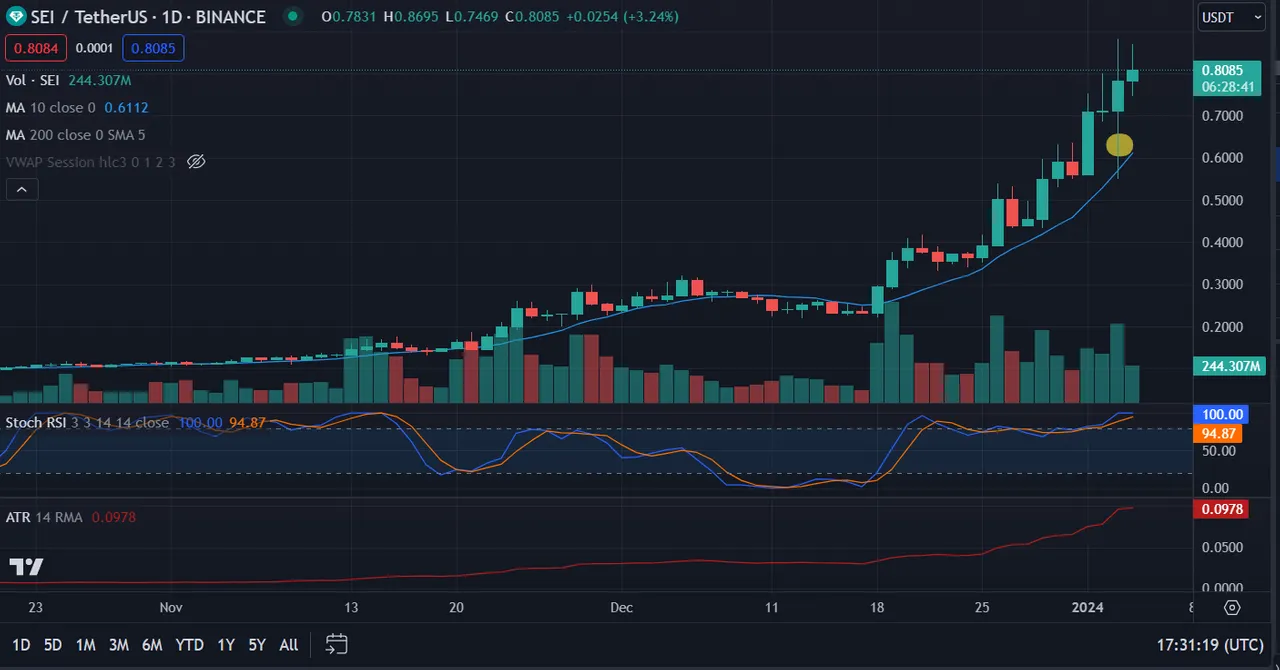The width and height of the screenshot is (1280, 670).
Task: Select the 6M time range
Action: coord(152,645)
